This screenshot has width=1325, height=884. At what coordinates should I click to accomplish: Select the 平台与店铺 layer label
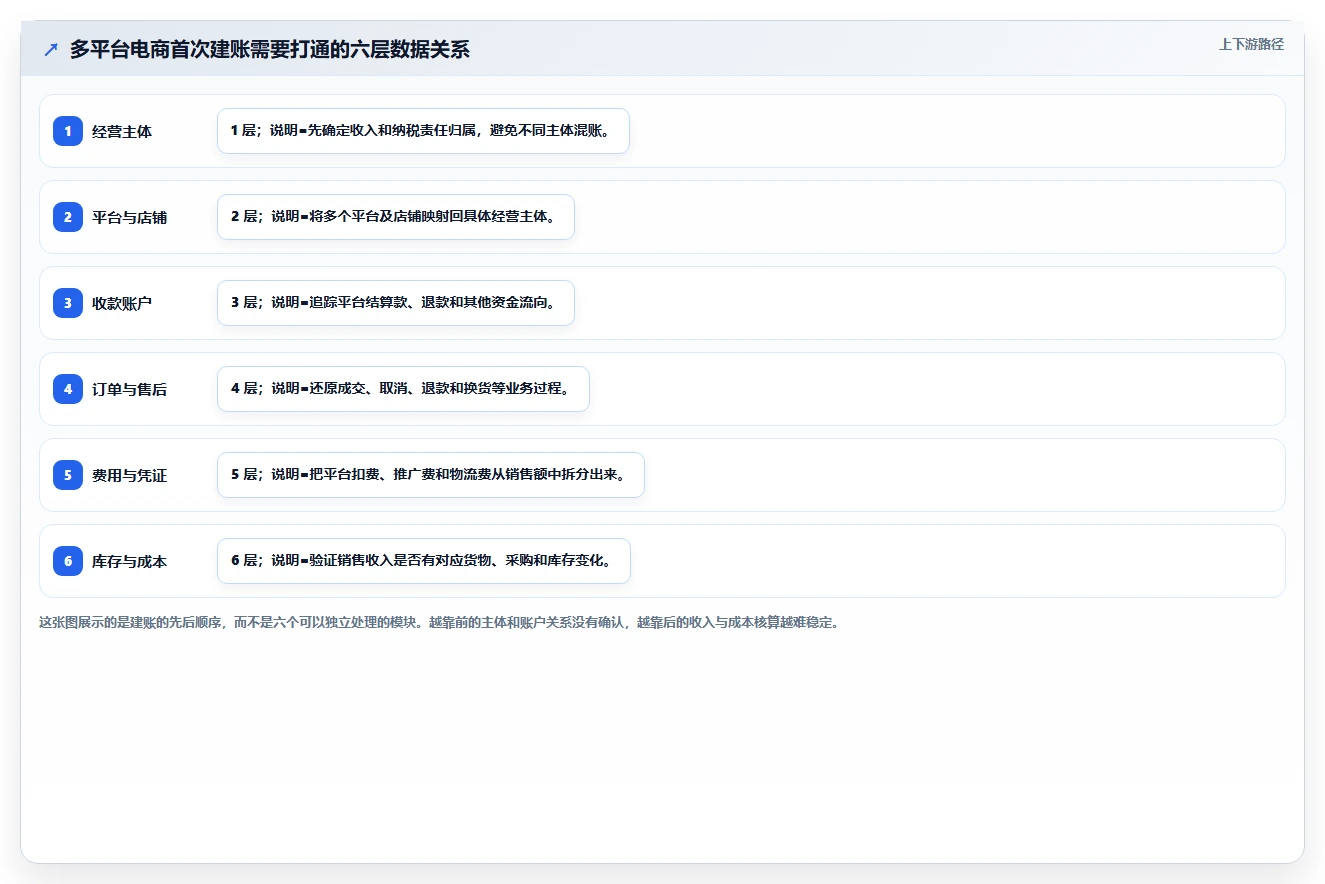click(129, 217)
